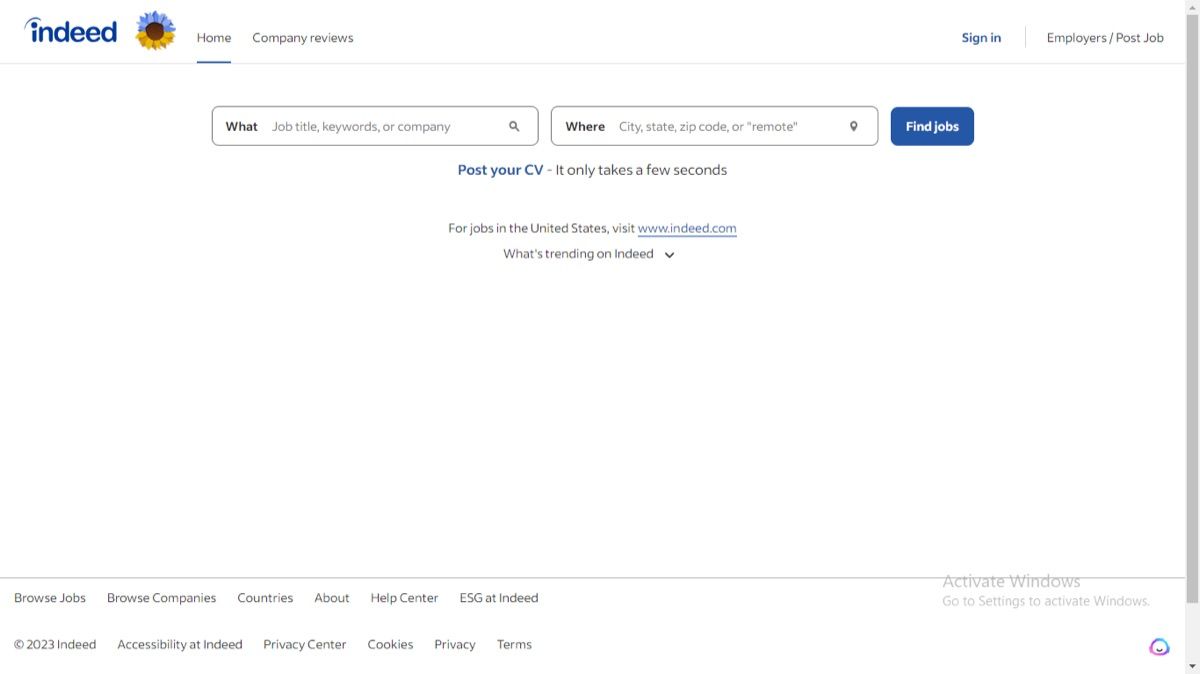This screenshot has height=674, width=1200.
Task: Click the magnifier icon in What field
Action: point(514,126)
